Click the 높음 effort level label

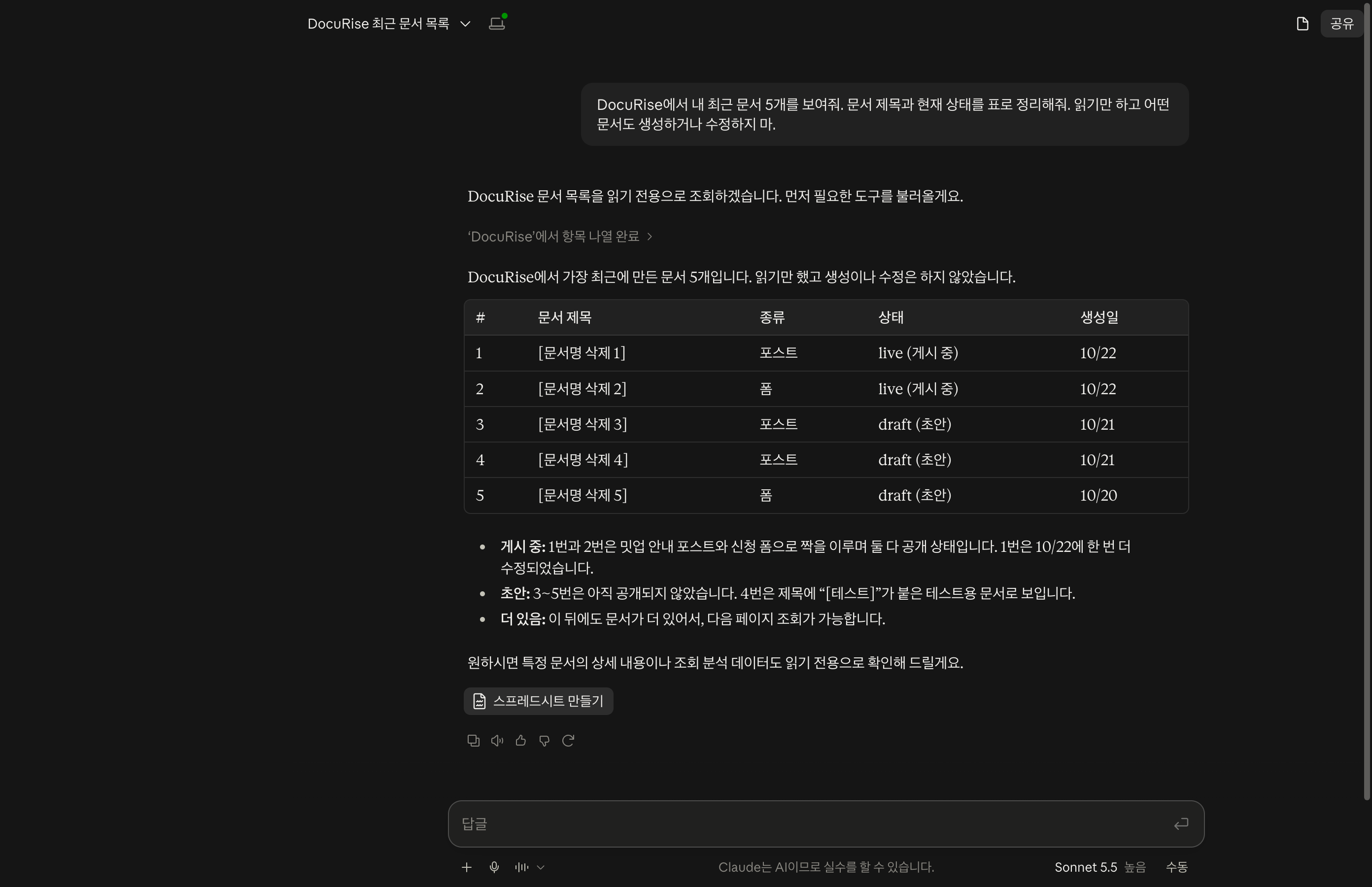pyautogui.click(x=1134, y=867)
